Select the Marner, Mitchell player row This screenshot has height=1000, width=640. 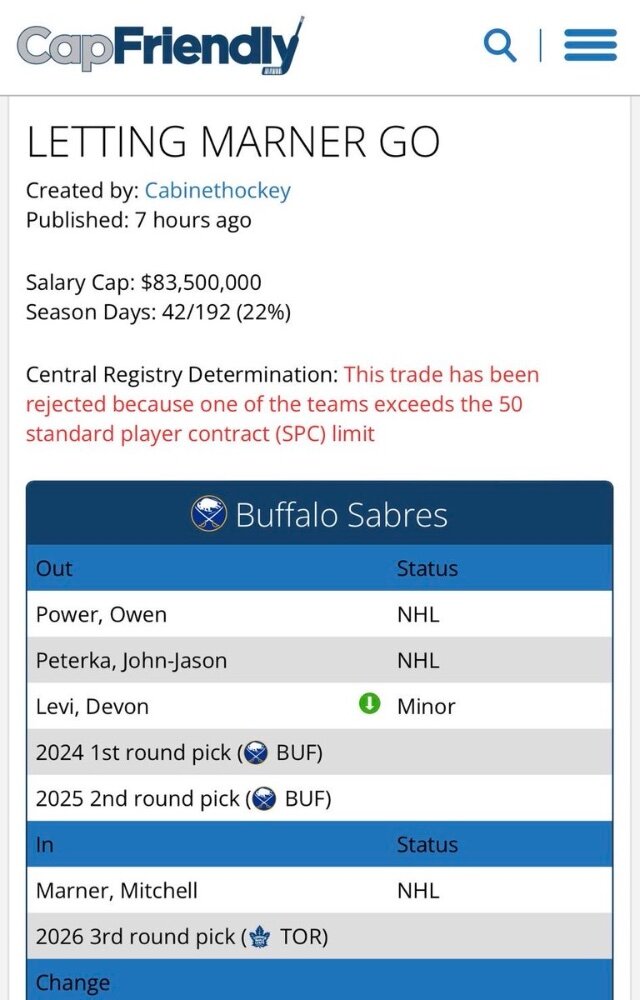319,890
